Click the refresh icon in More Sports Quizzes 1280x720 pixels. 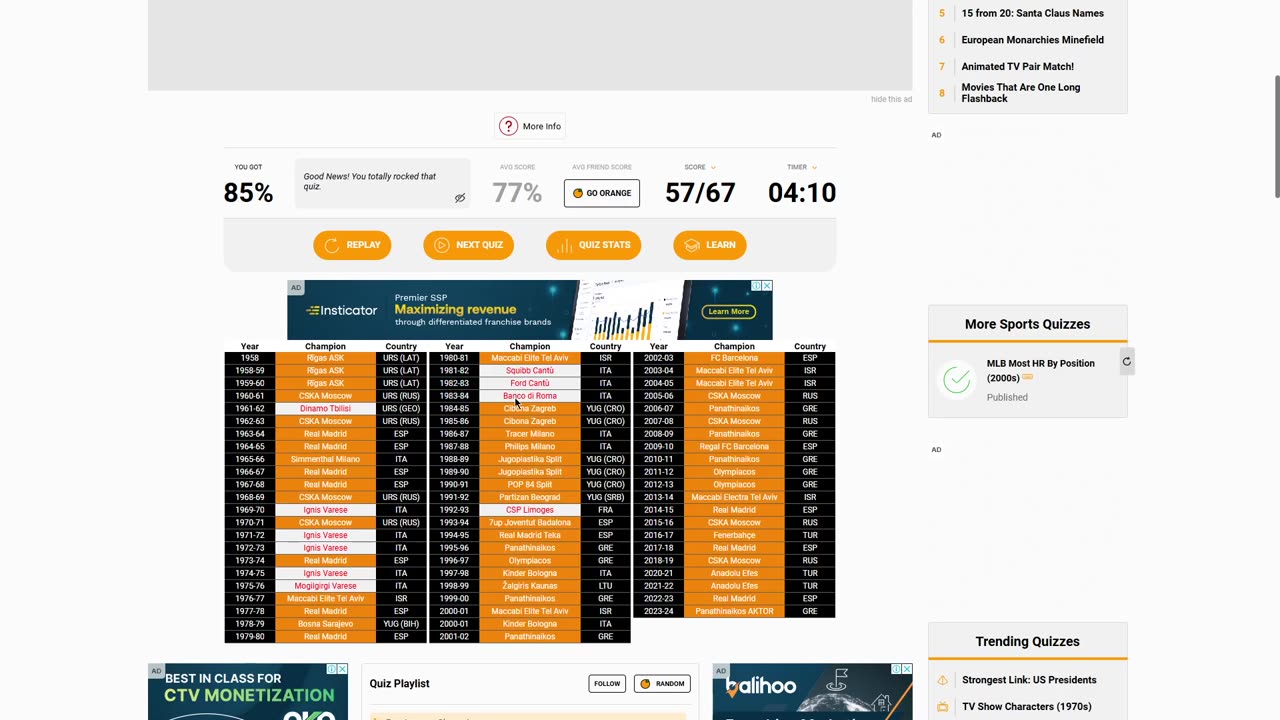click(x=1126, y=362)
